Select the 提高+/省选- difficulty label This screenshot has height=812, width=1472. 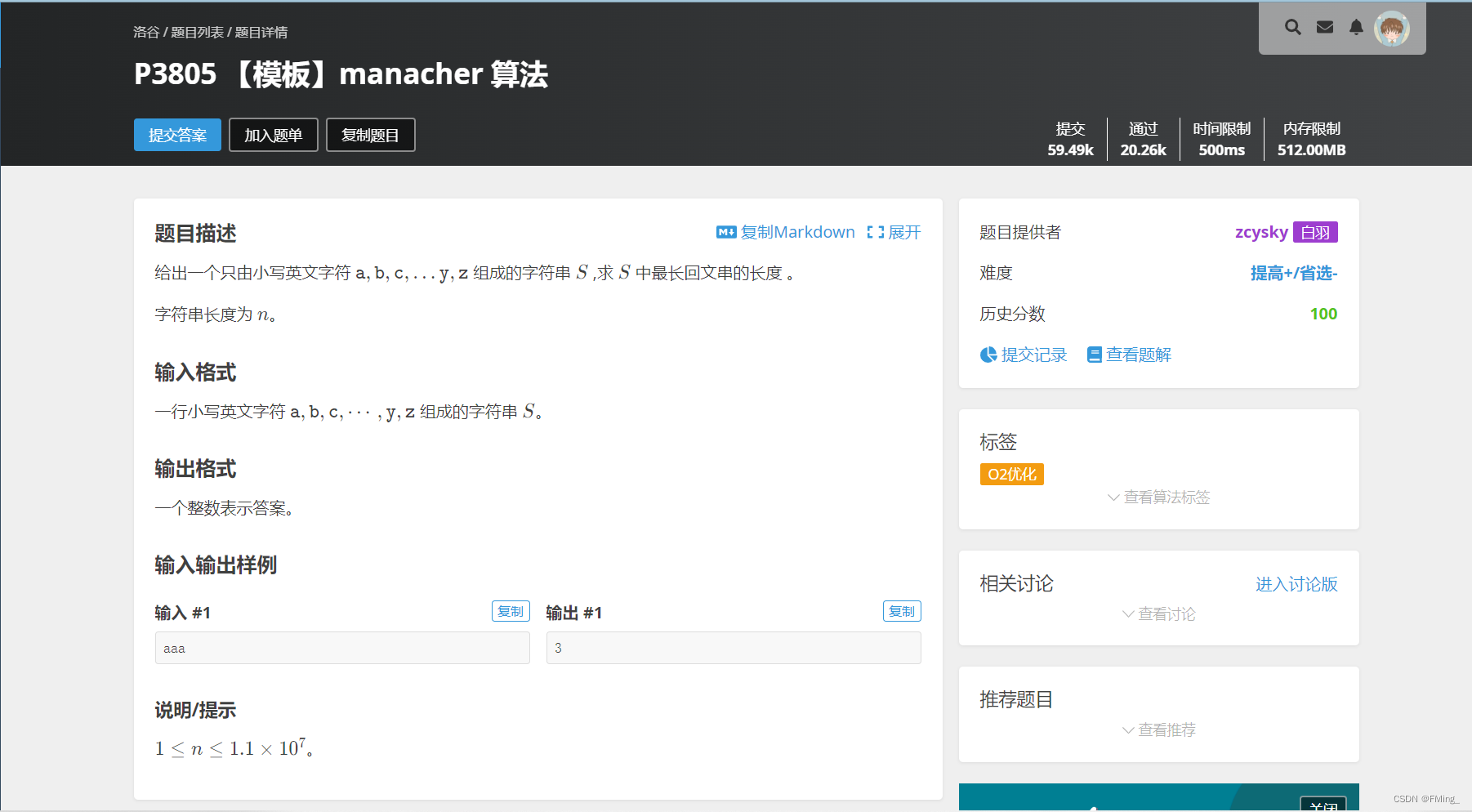[1293, 274]
